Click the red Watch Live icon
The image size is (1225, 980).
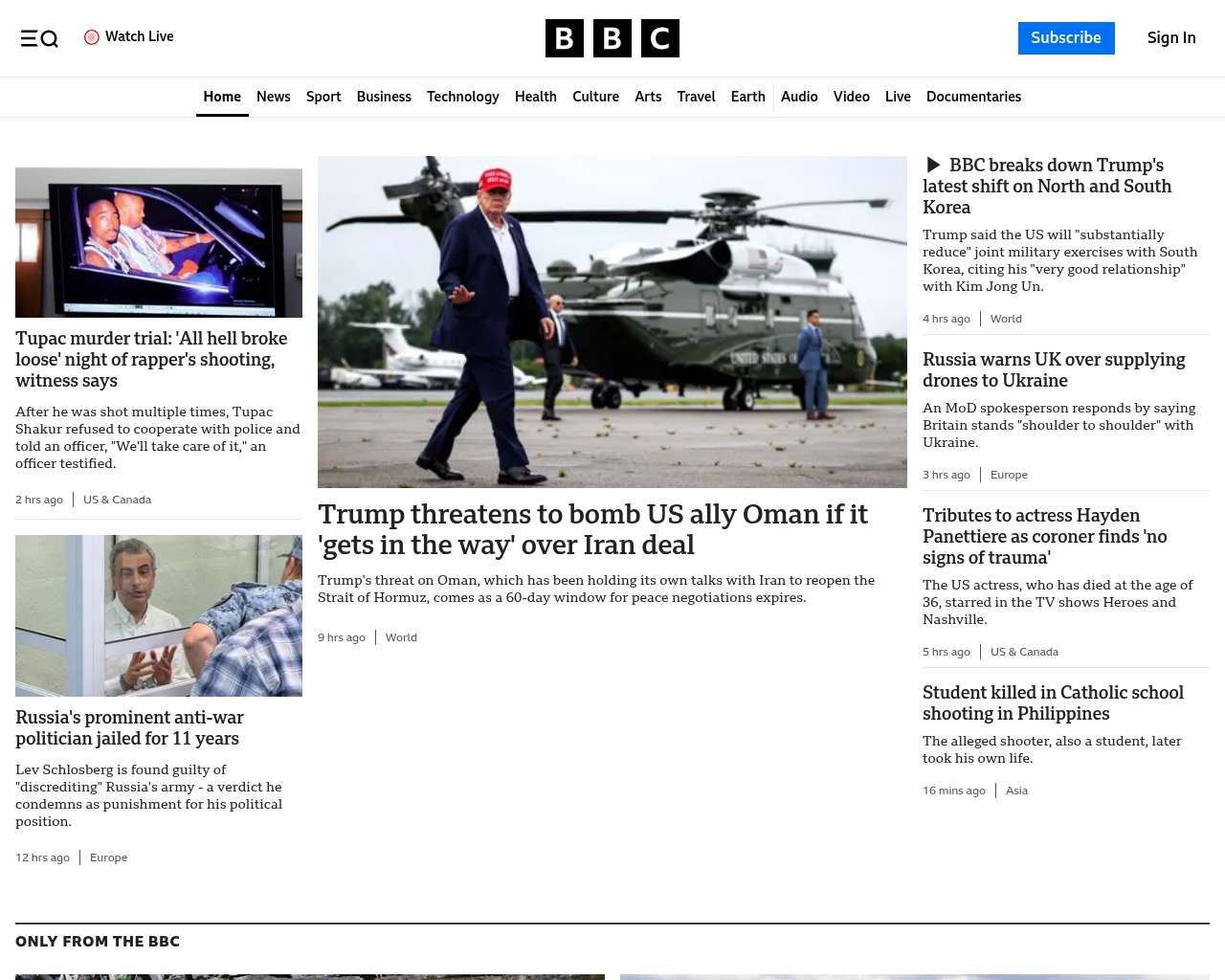click(92, 37)
